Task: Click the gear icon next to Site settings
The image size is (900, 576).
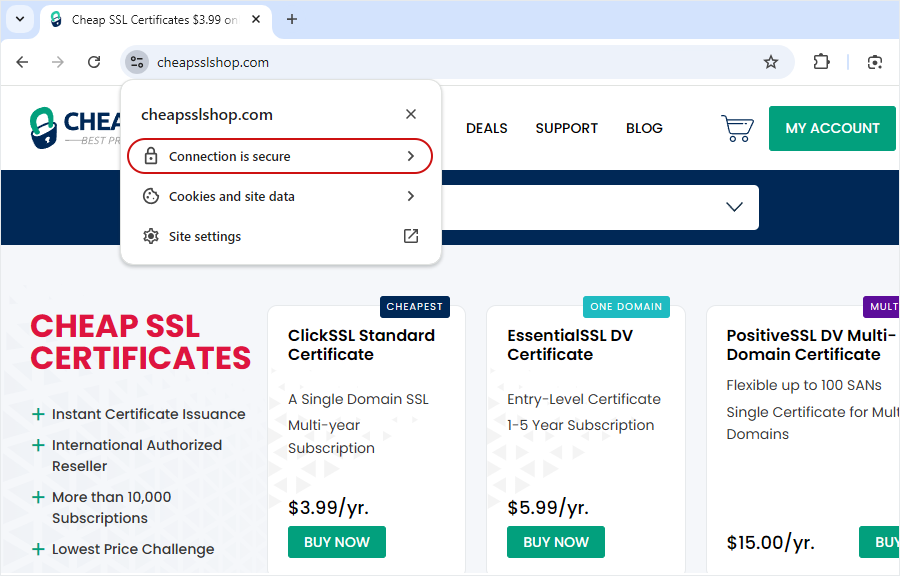Action: [x=150, y=236]
